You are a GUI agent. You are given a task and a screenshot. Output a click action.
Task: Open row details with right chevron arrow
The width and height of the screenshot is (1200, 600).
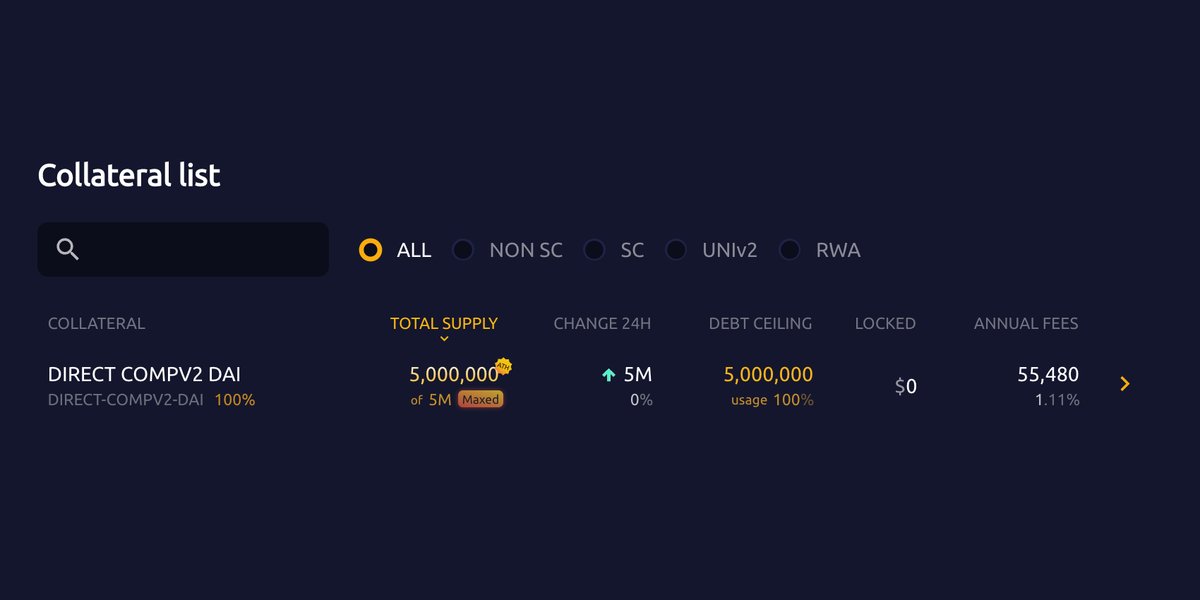1125,384
